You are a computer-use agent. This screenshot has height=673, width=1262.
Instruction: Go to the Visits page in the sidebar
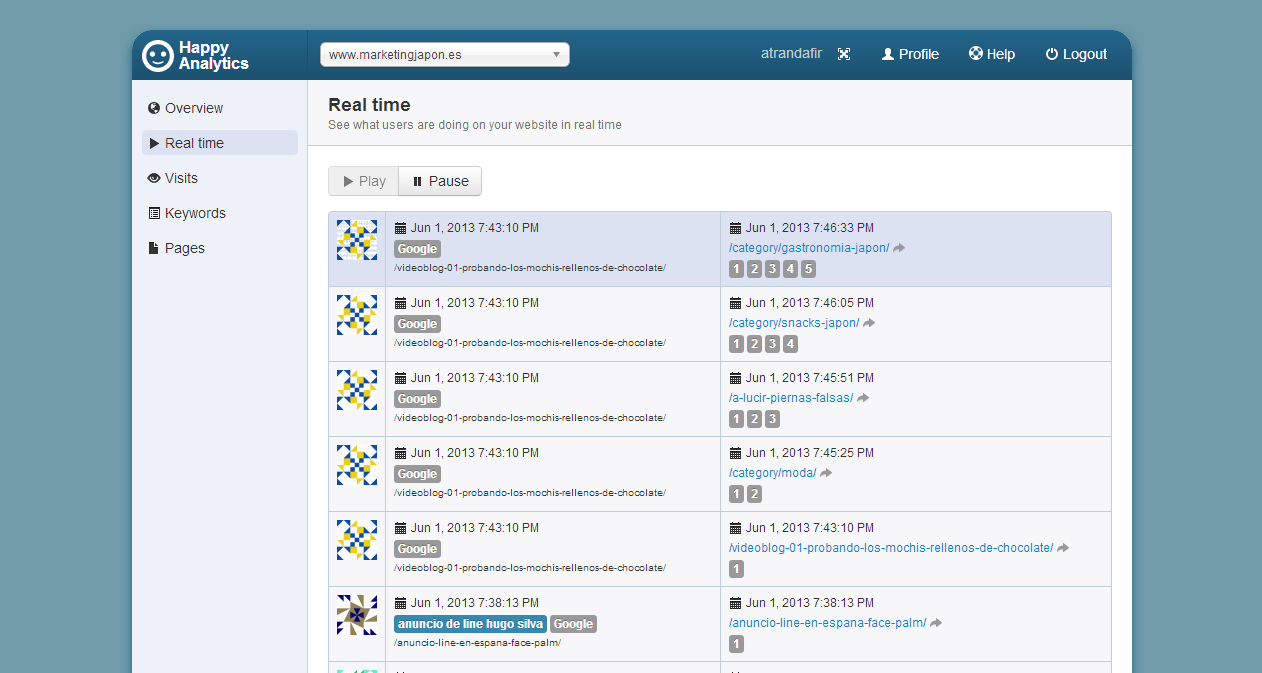pyautogui.click(x=181, y=178)
